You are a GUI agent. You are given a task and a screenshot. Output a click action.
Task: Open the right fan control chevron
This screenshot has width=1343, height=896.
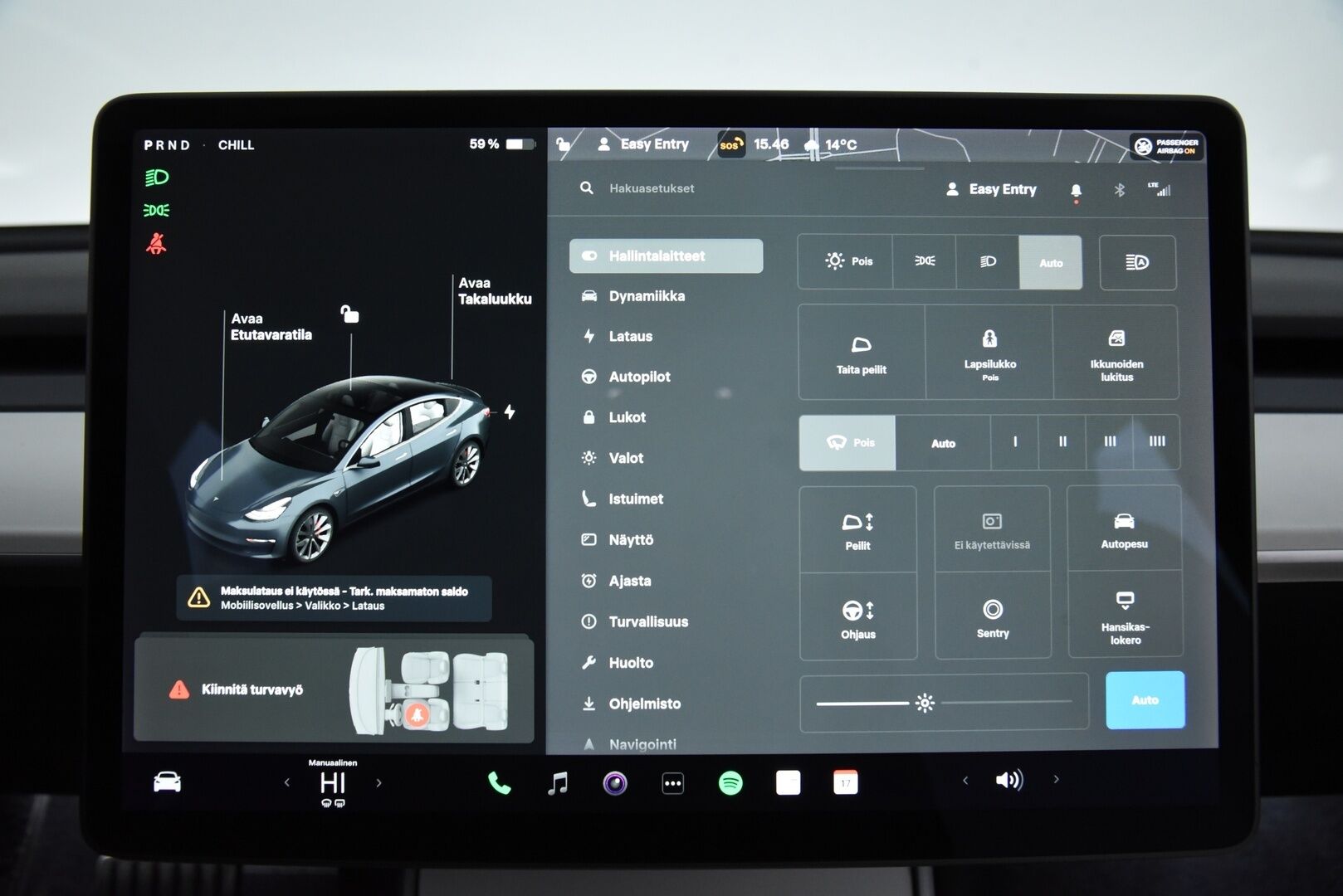[1056, 780]
